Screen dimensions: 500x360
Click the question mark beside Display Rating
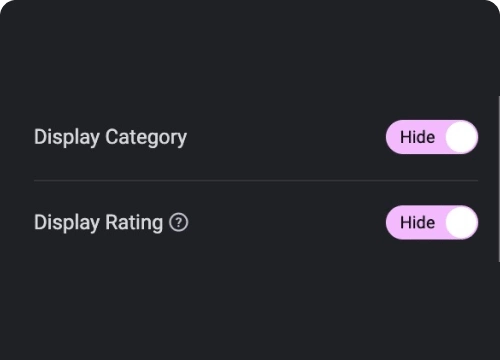179,222
